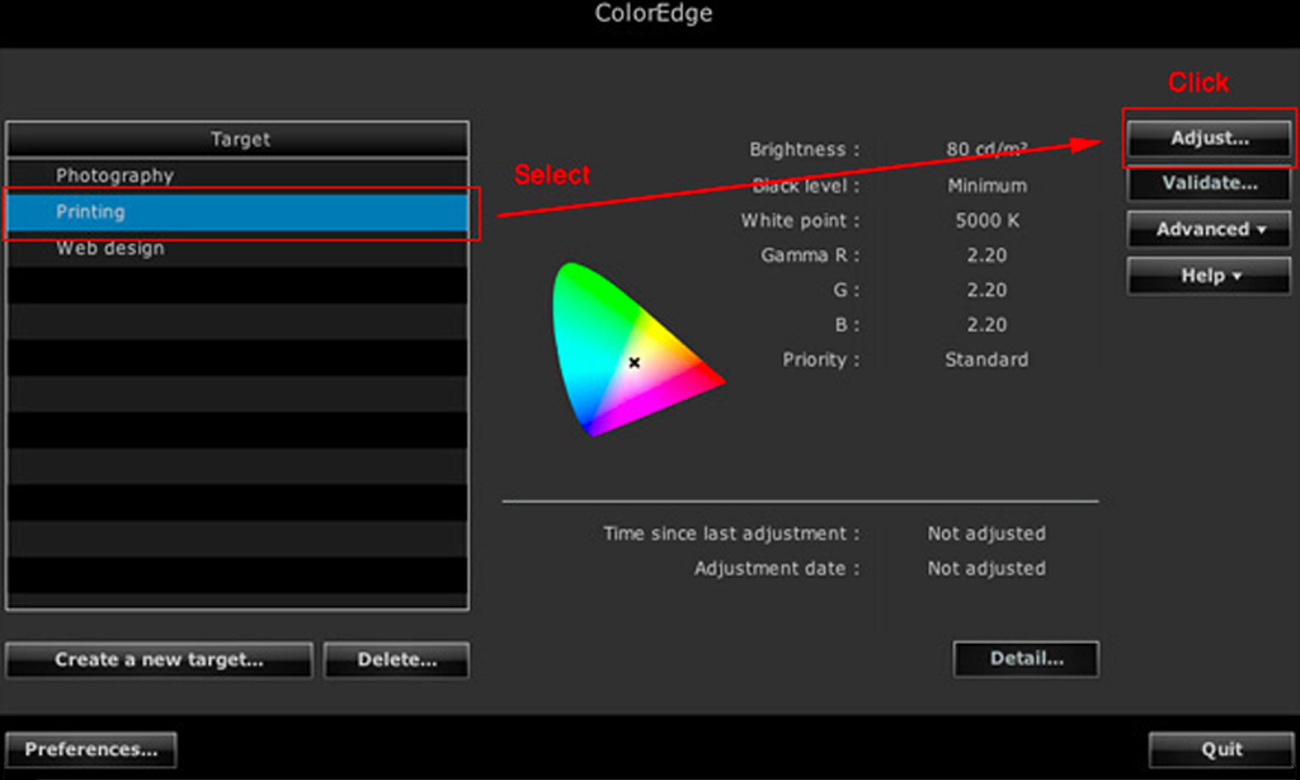Click the Minimum black level value

coord(987,185)
